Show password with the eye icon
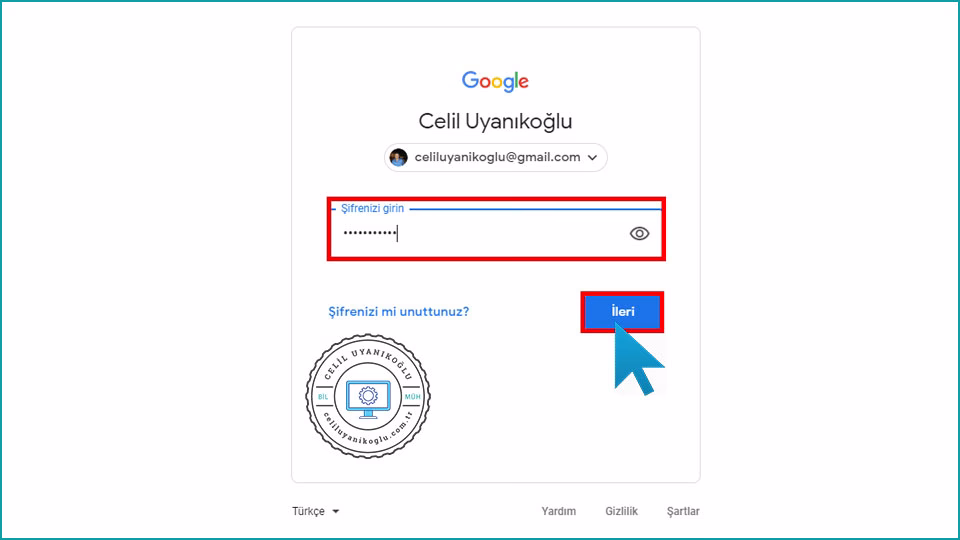 click(639, 233)
